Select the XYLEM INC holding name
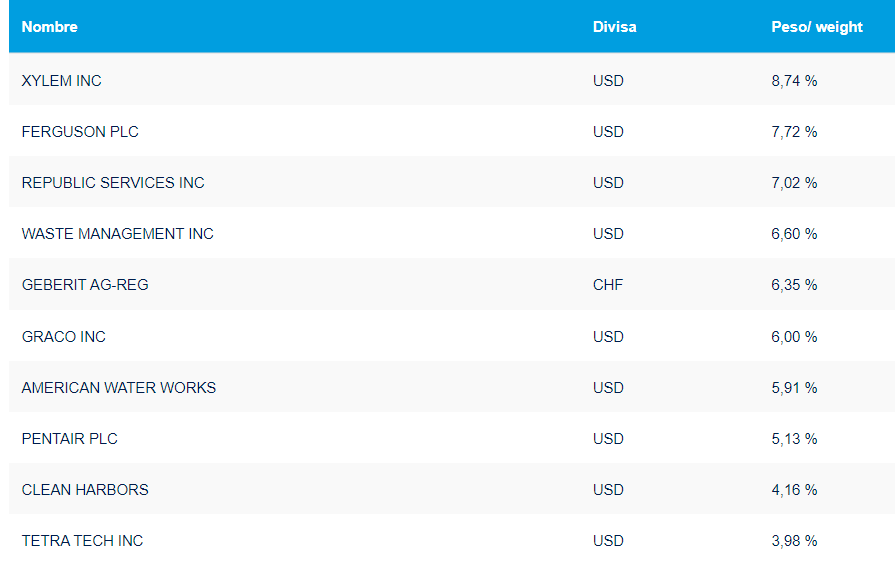 62,81
